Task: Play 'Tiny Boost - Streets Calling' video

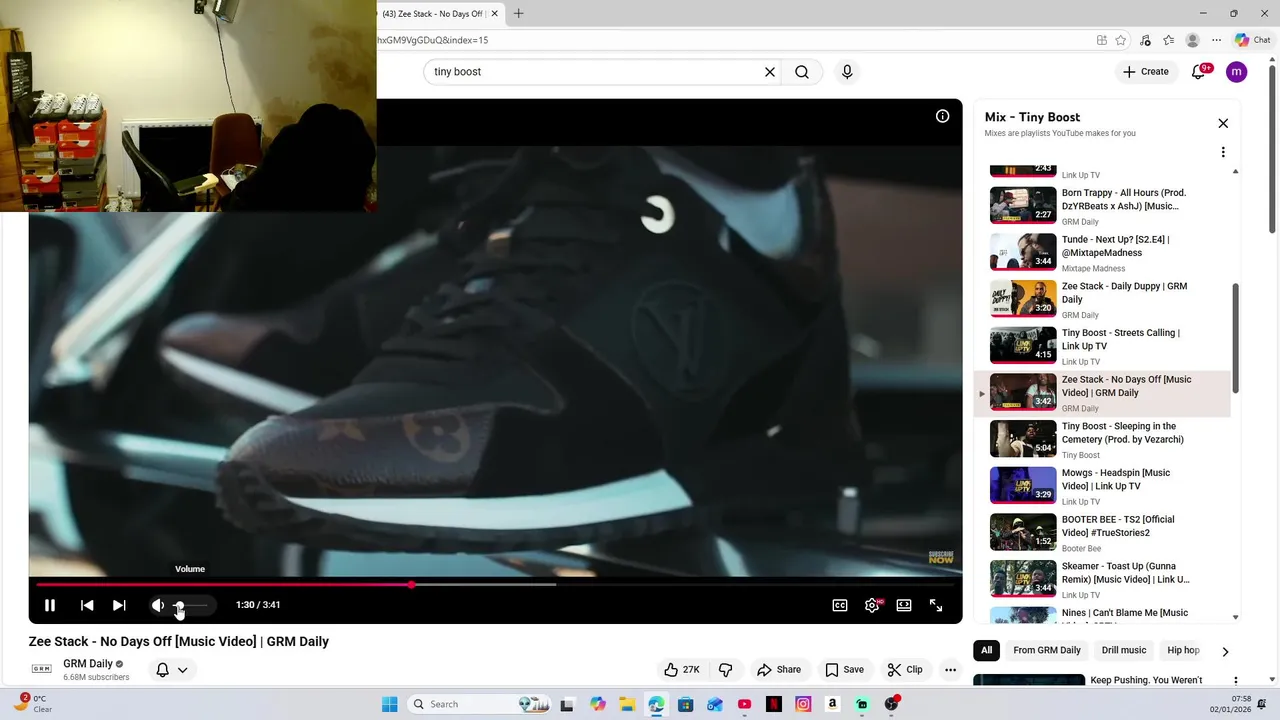Action: pyautogui.click(x=1102, y=345)
